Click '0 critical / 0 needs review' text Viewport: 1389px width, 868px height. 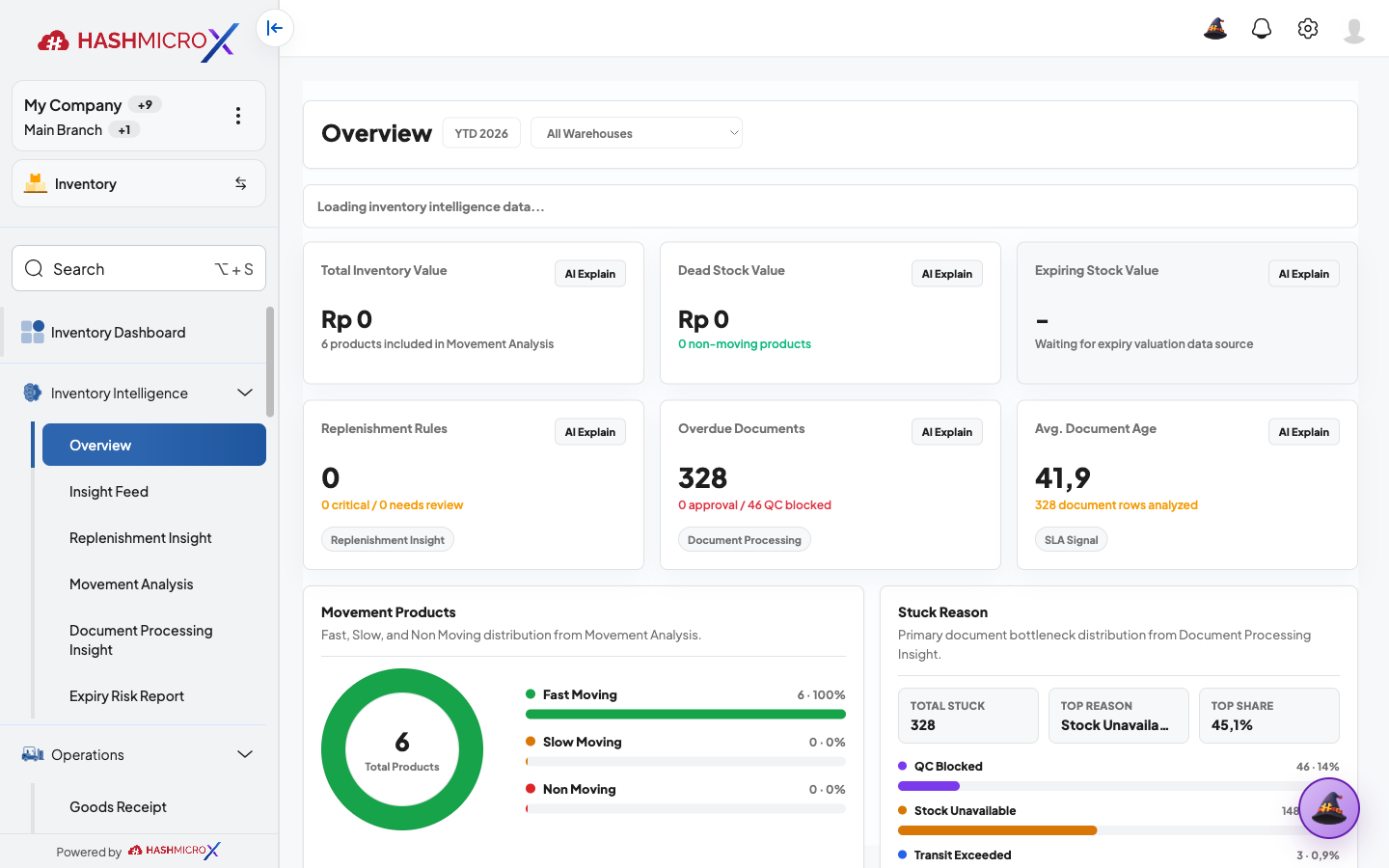[x=392, y=505]
